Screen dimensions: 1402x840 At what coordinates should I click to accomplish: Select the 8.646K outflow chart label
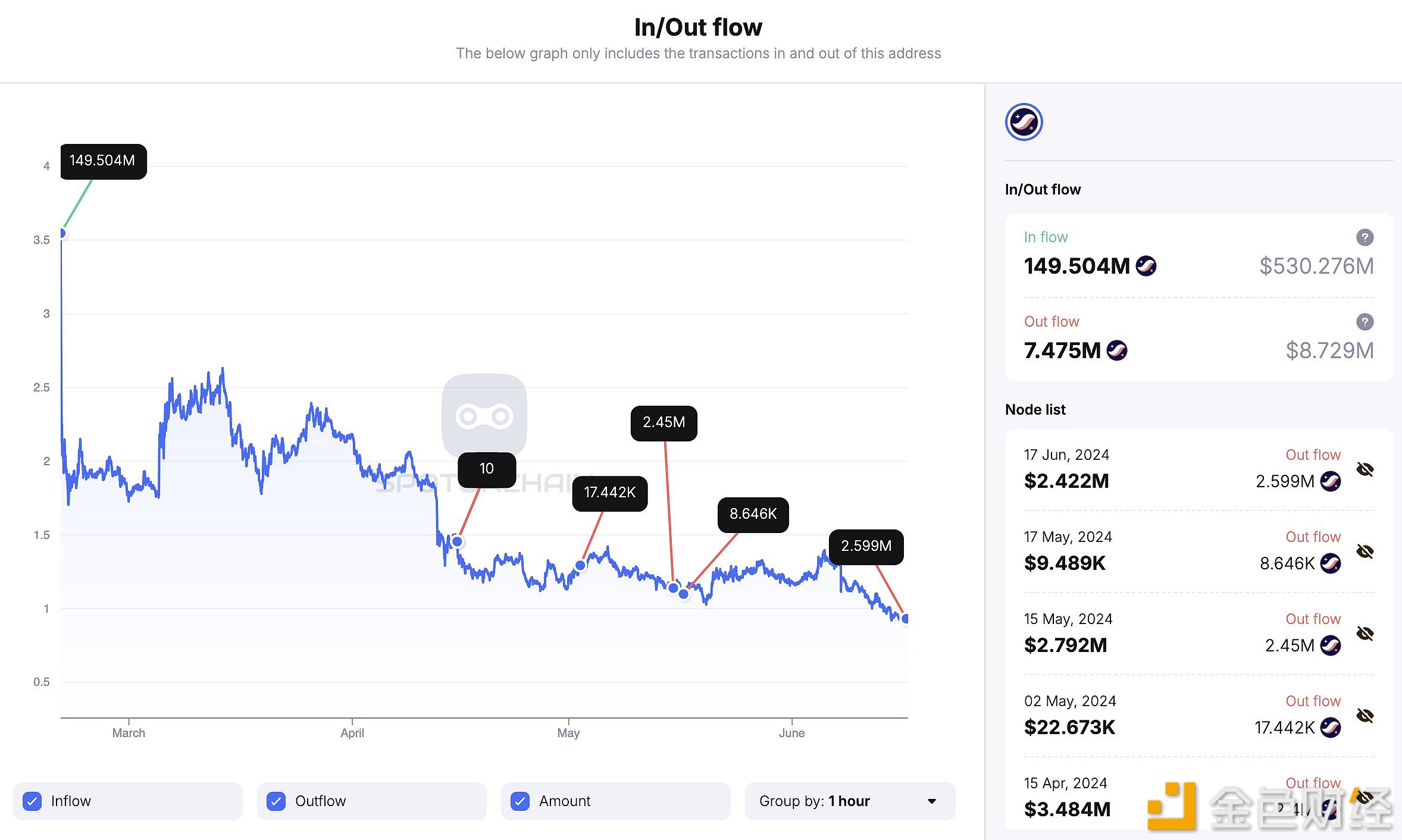tap(753, 515)
